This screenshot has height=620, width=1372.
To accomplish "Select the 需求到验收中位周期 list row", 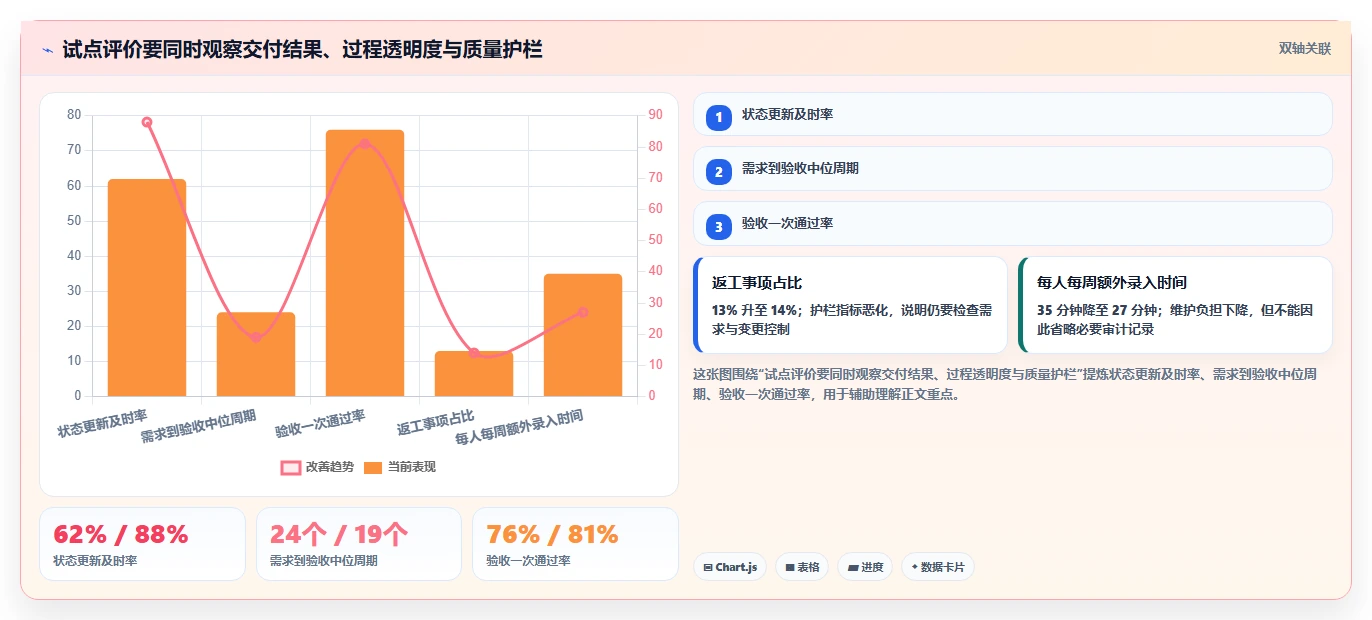I will point(1012,168).
